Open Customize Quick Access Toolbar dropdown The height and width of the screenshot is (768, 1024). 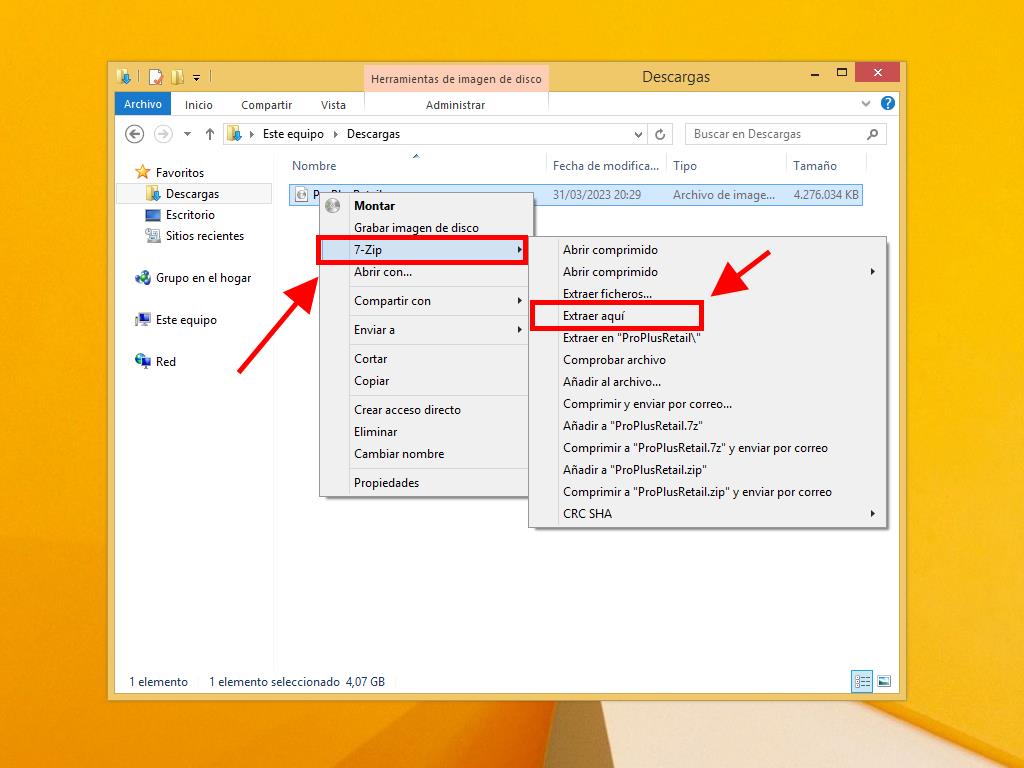tap(197, 77)
